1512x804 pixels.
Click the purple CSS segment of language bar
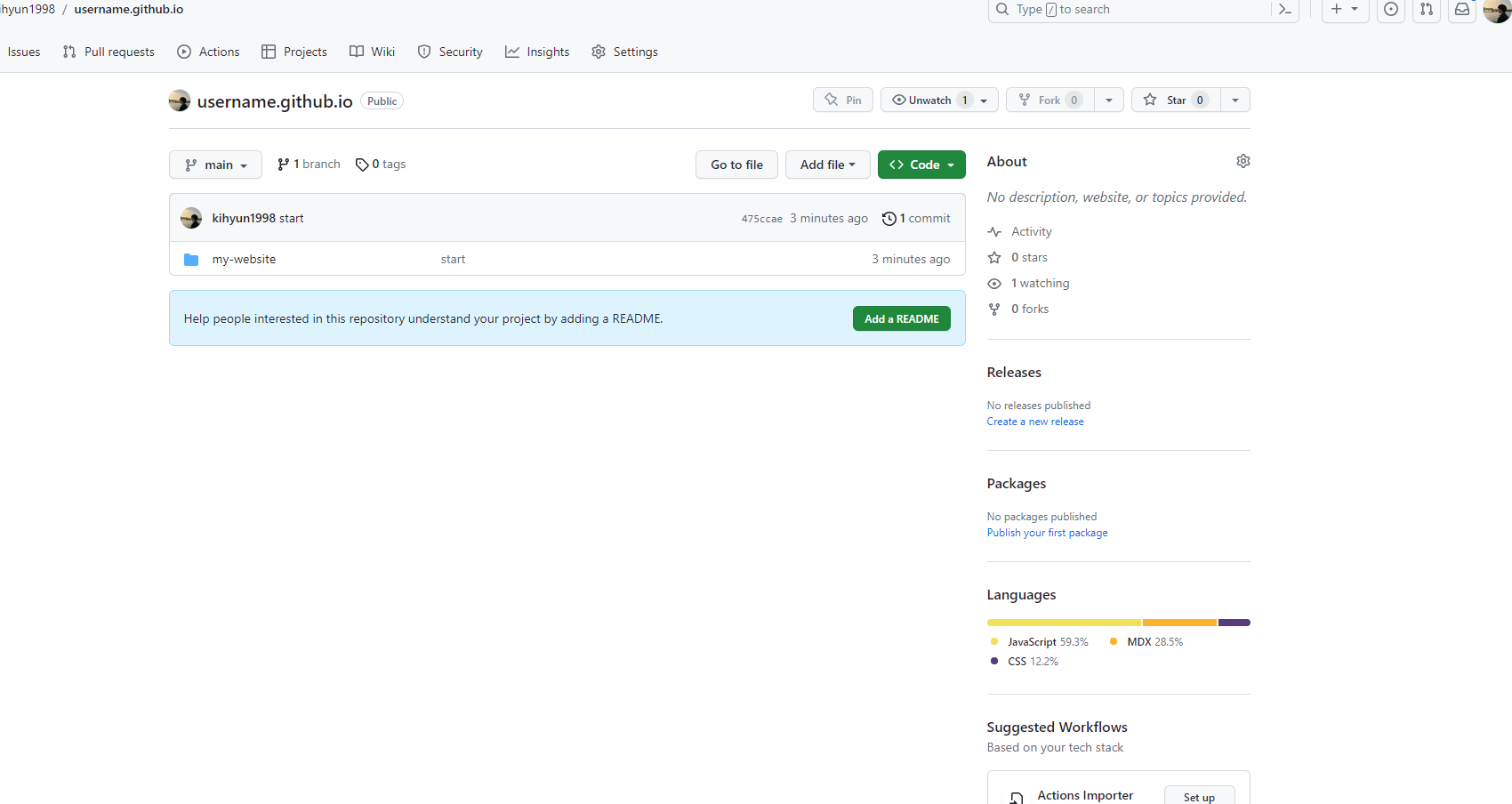pos(1235,623)
